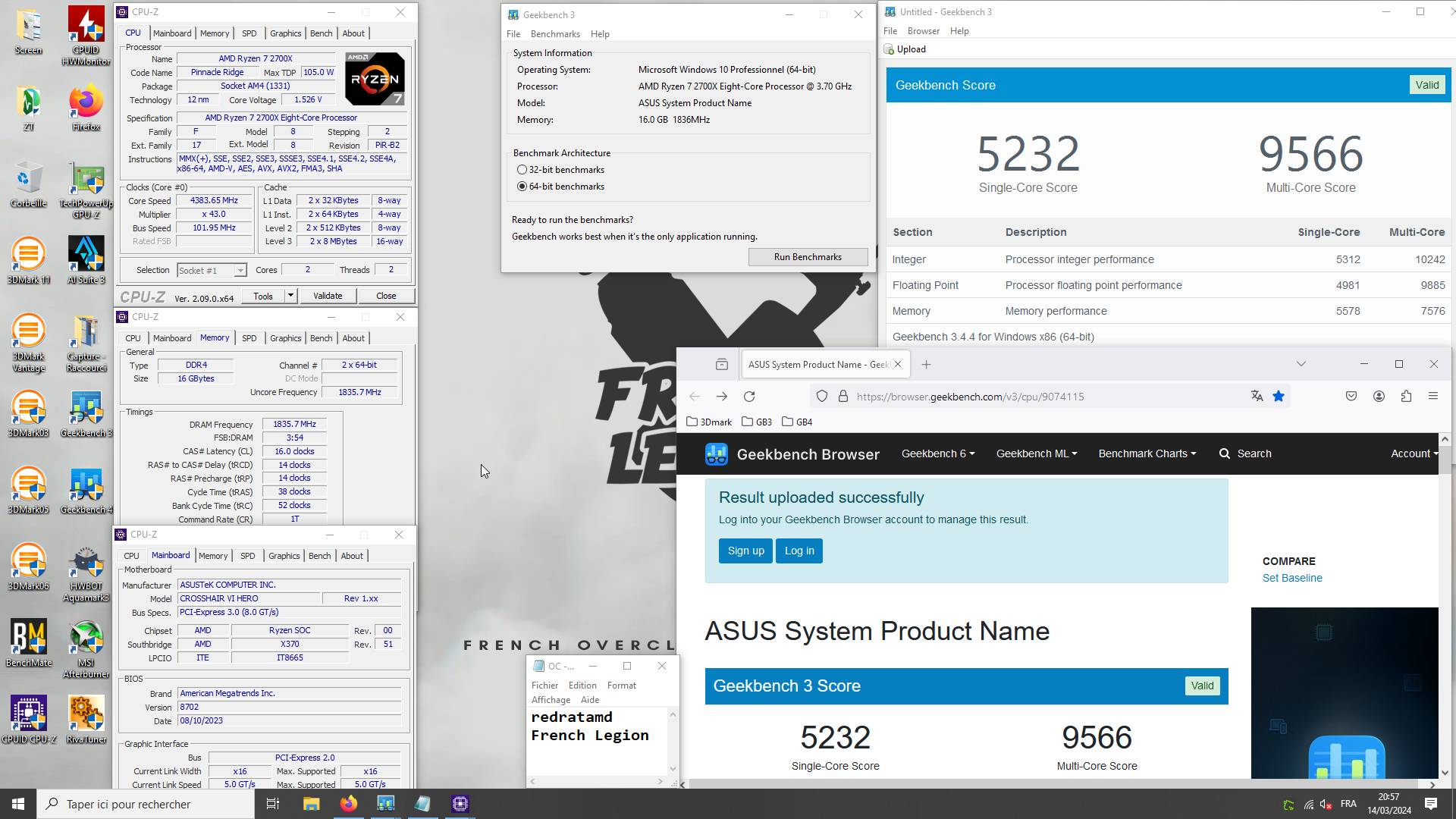Open the Geekbench 4 desktop shortcut

click(x=86, y=491)
